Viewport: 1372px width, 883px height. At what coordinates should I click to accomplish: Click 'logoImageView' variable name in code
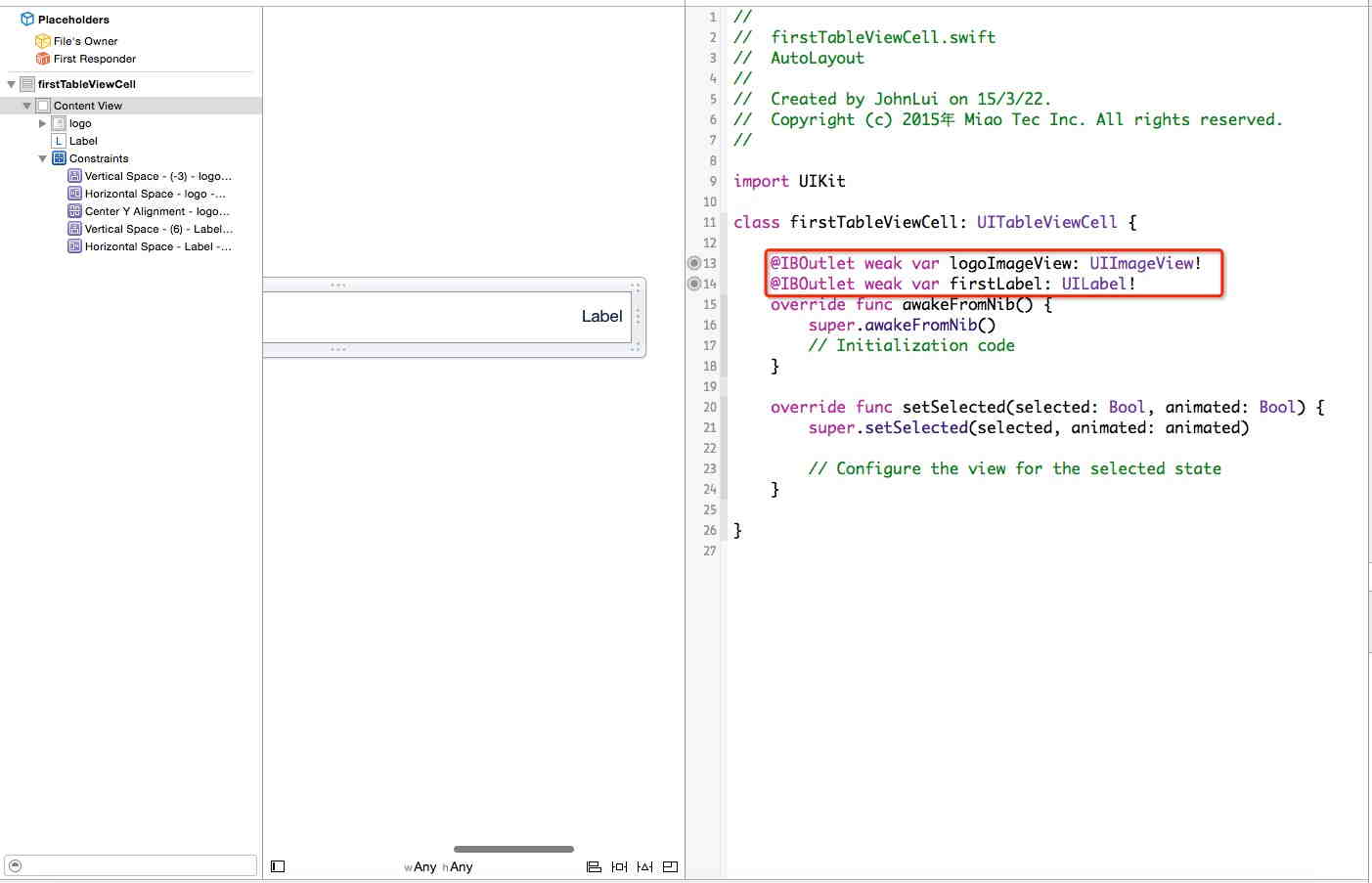pos(1011,263)
